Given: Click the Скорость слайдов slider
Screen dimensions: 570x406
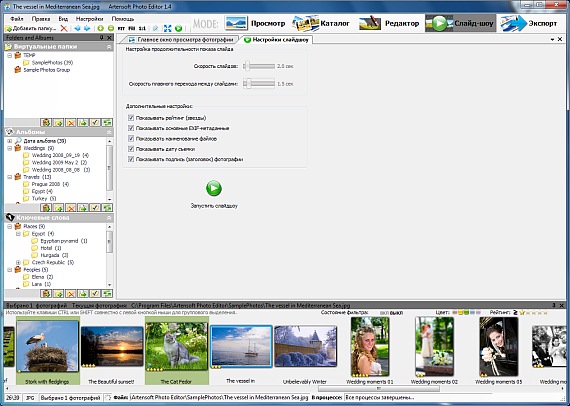Looking at the screenshot, I should [x=259, y=66].
